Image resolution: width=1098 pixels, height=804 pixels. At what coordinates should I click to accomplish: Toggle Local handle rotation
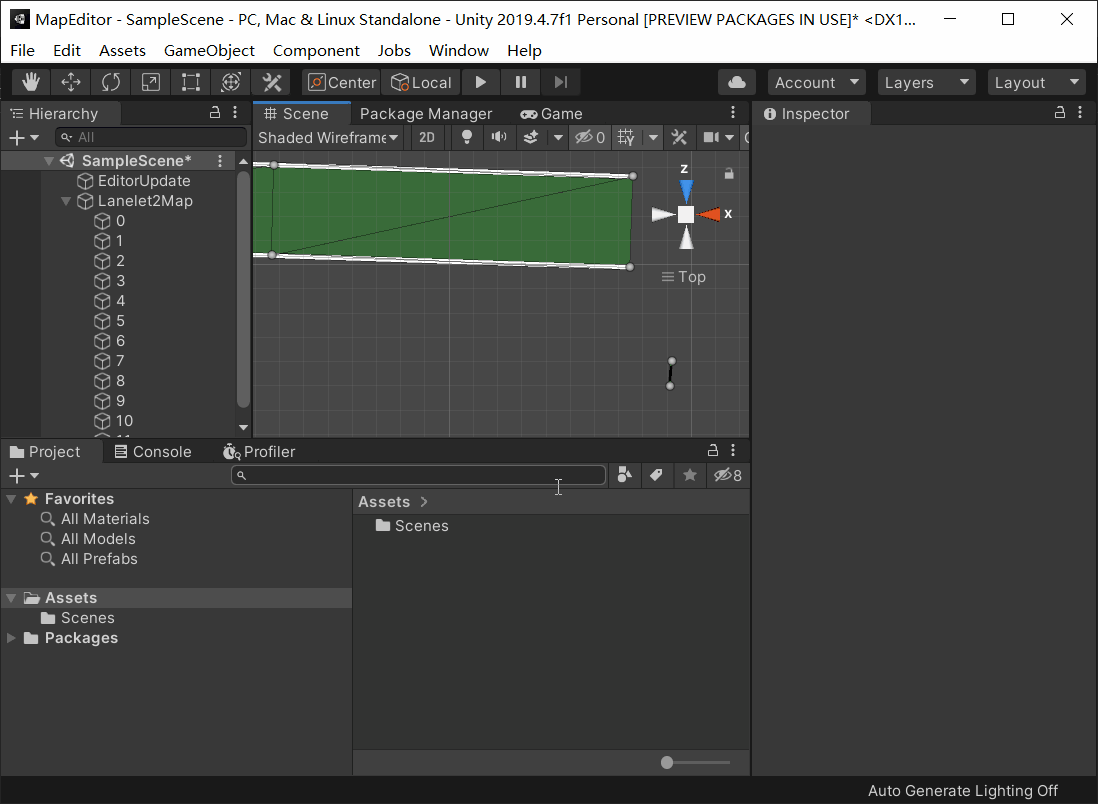(x=421, y=83)
